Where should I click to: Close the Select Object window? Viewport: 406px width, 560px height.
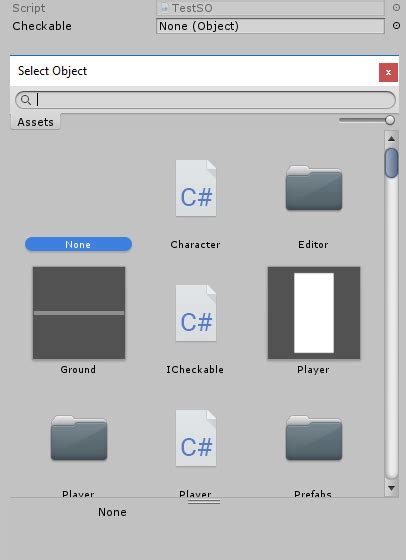click(x=389, y=72)
